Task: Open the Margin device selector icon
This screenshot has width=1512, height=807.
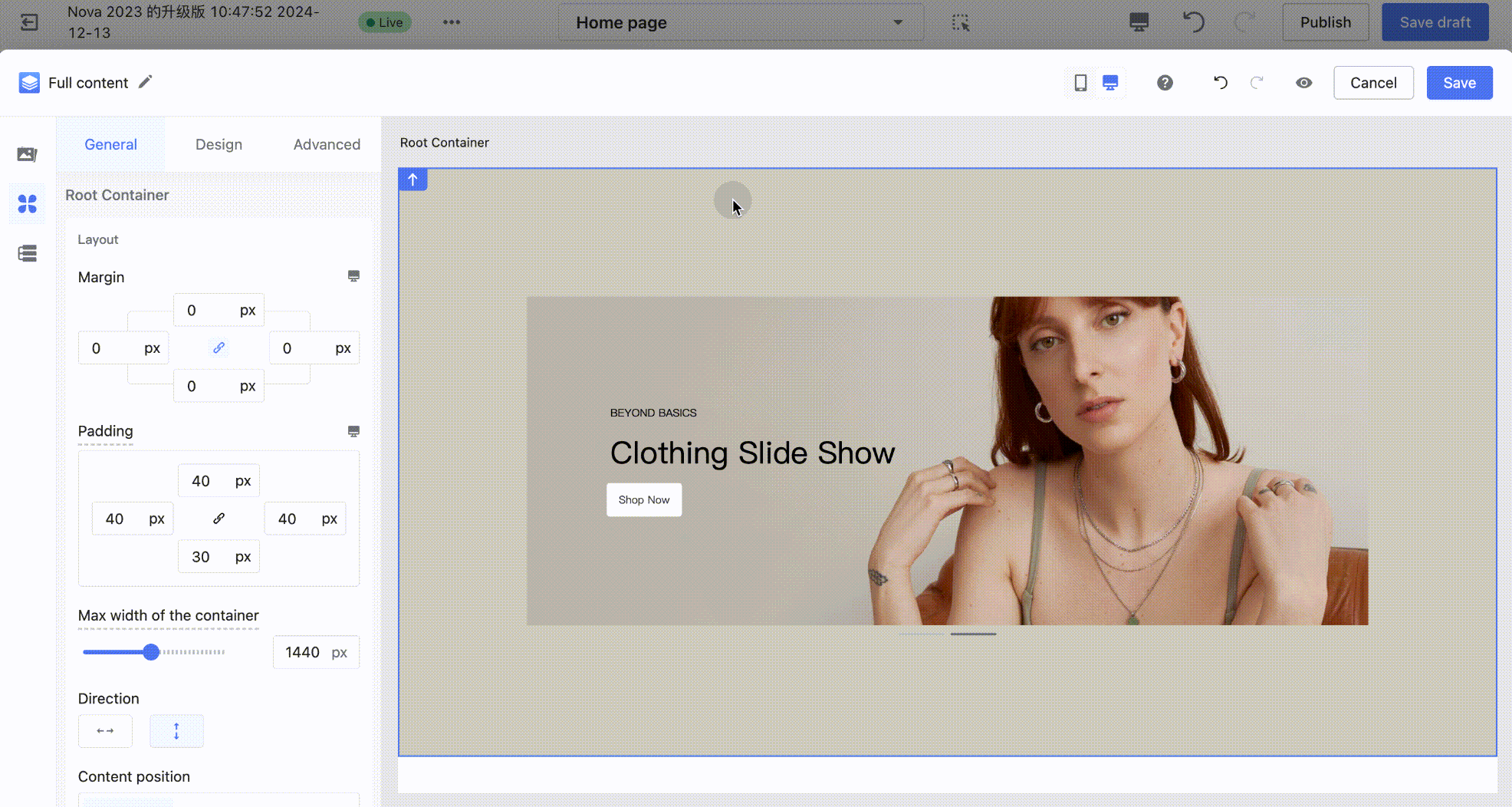Action: [x=353, y=276]
